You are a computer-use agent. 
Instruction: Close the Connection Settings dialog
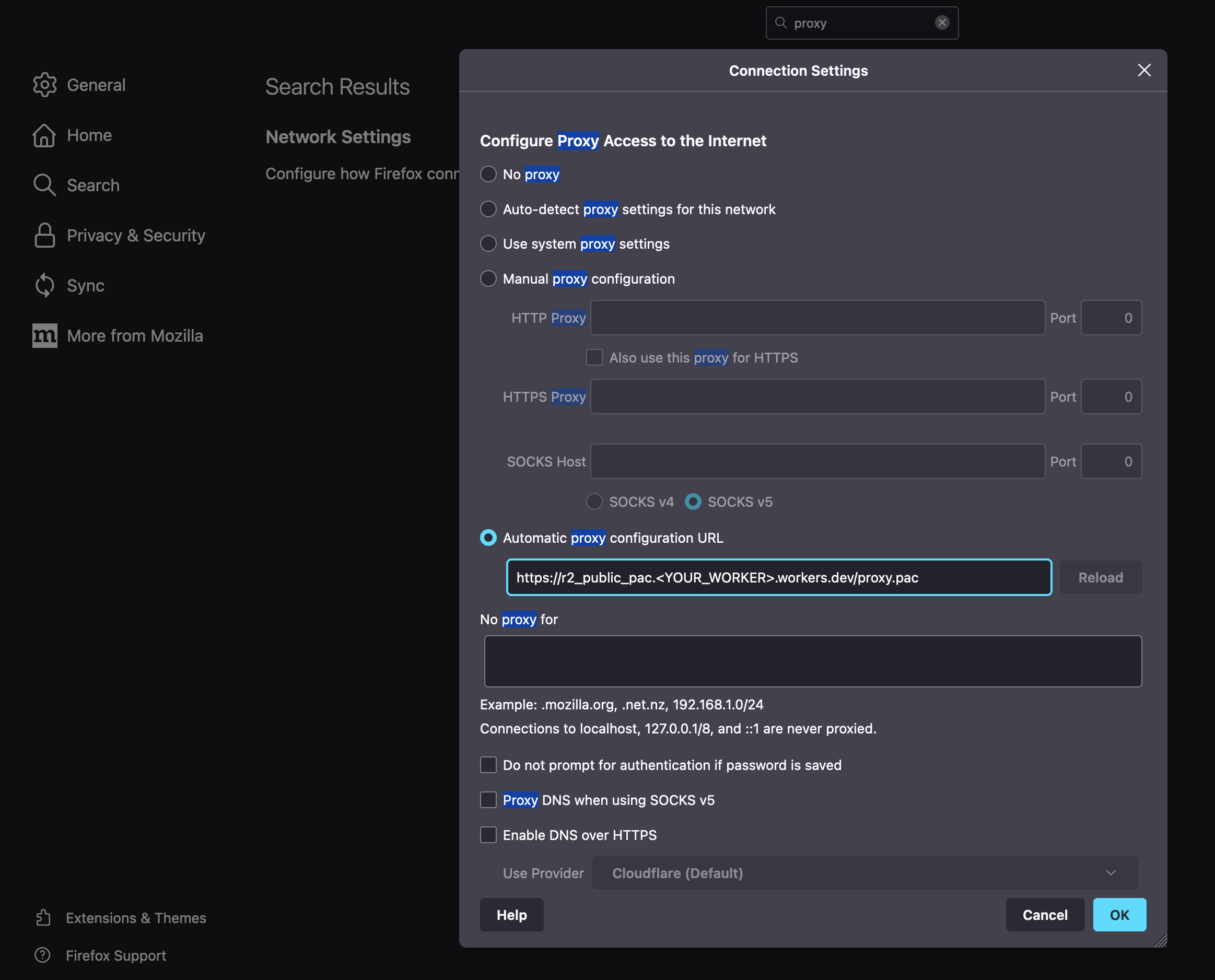coord(1144,70)
